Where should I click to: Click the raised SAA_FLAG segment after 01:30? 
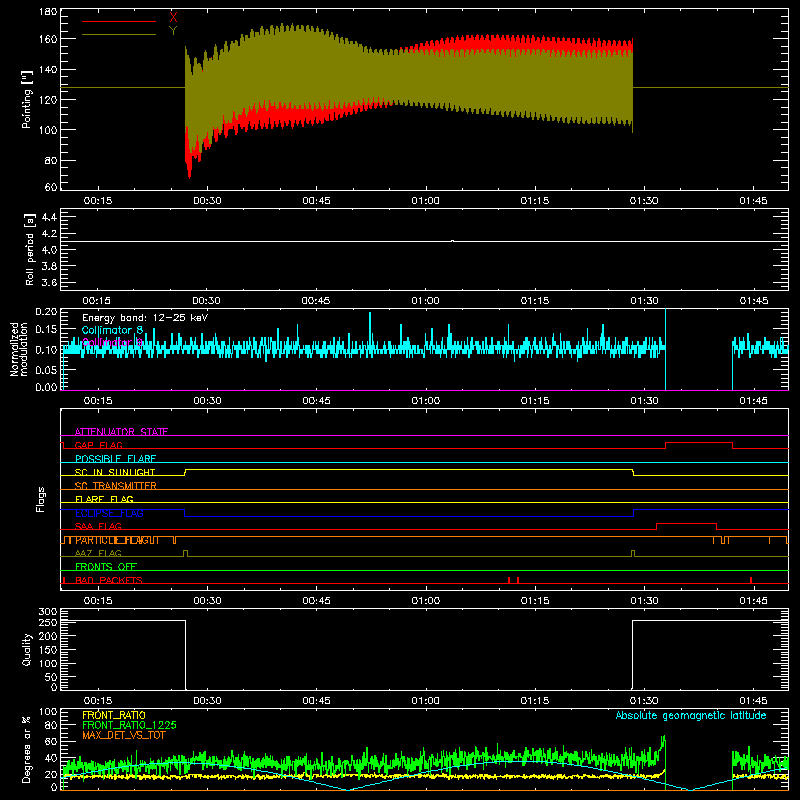[x=686, y=524]
